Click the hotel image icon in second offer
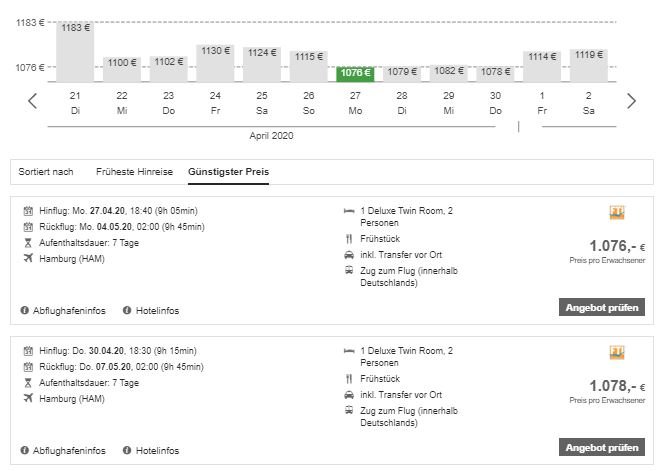The height and width of the screenshot is (471, 667). pyautogui.click(x=617, y=353)
